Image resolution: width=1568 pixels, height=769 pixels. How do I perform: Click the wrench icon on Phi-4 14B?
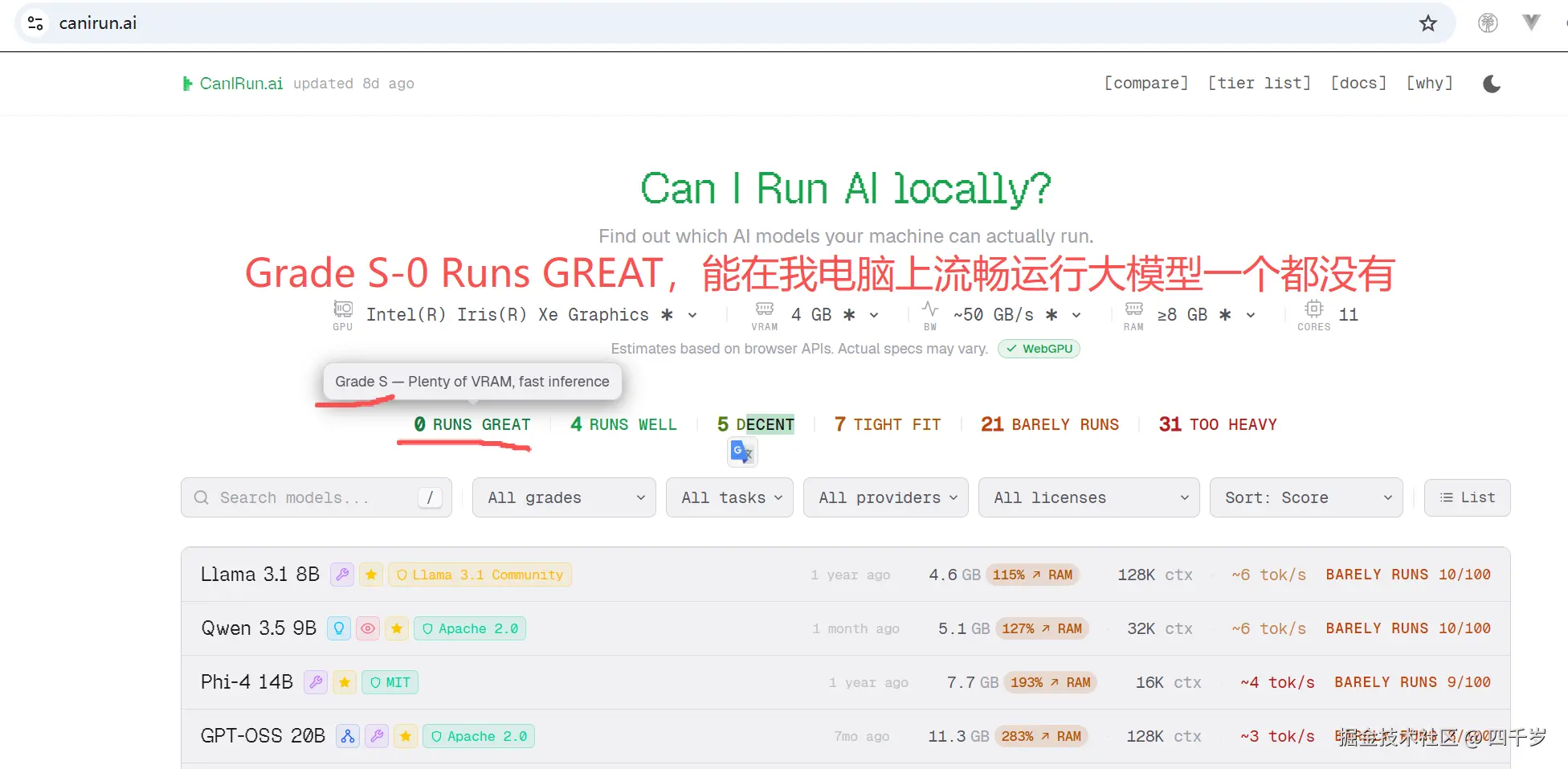pos(316,682)
